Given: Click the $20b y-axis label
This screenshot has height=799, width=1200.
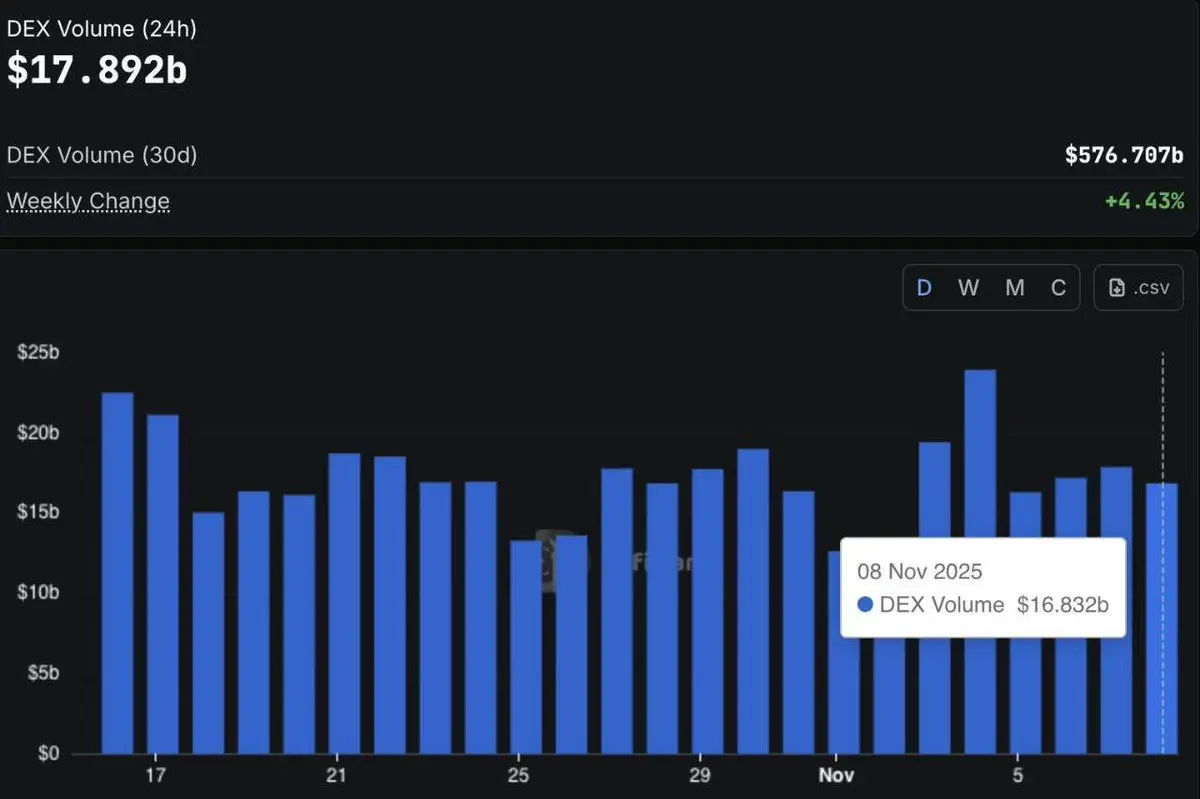Looking at the screenshot, I should (38, 433).
